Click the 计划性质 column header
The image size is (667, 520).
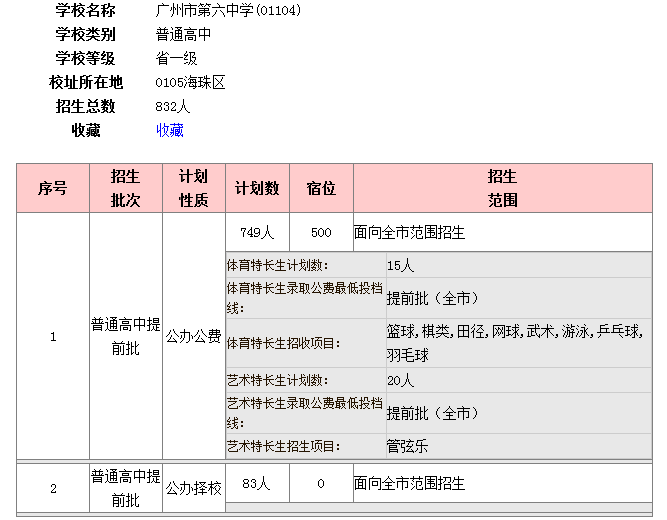tap(194, 188)
